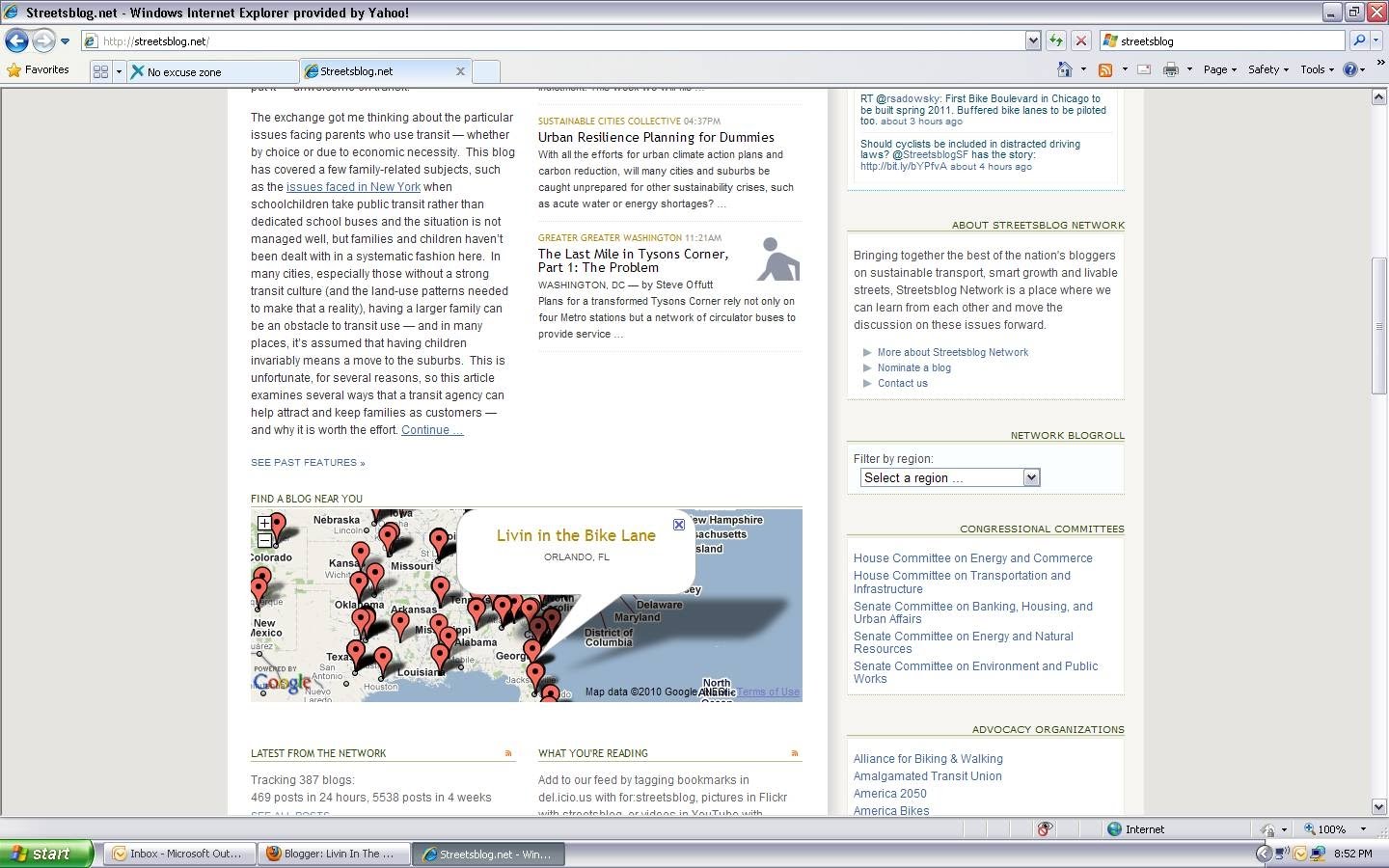1389x868 pixels.
Task: Click the orange RSS Feeds toolbar icon
Action: click(1105, 69)
